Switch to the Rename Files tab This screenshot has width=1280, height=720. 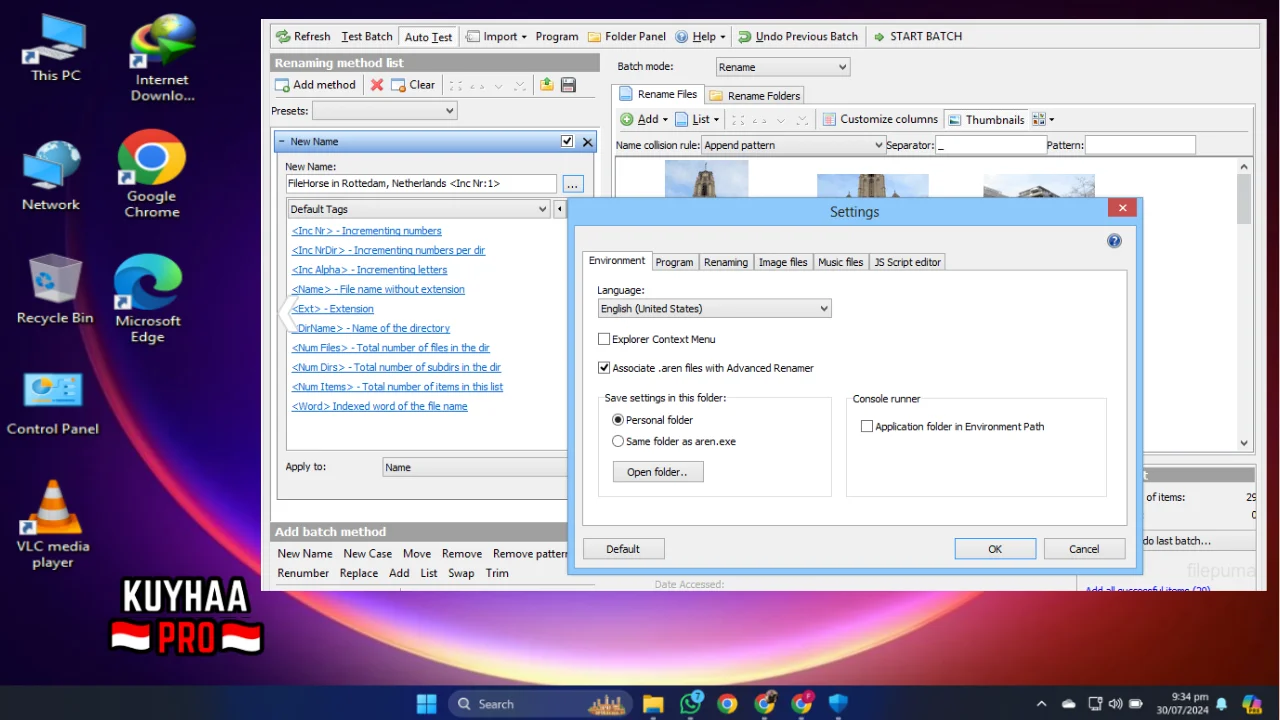[657, 94]
